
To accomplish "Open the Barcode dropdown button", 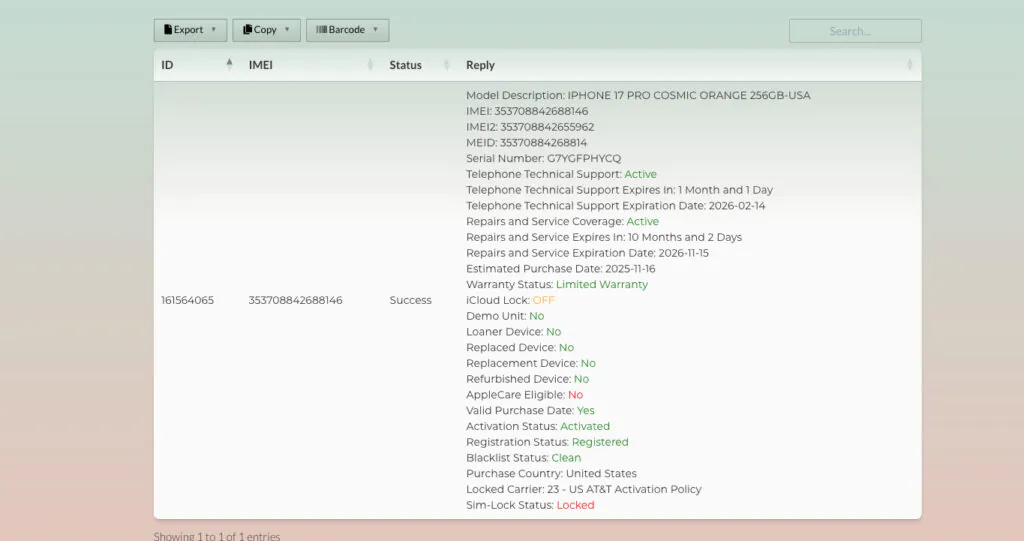I will [347, 30].
